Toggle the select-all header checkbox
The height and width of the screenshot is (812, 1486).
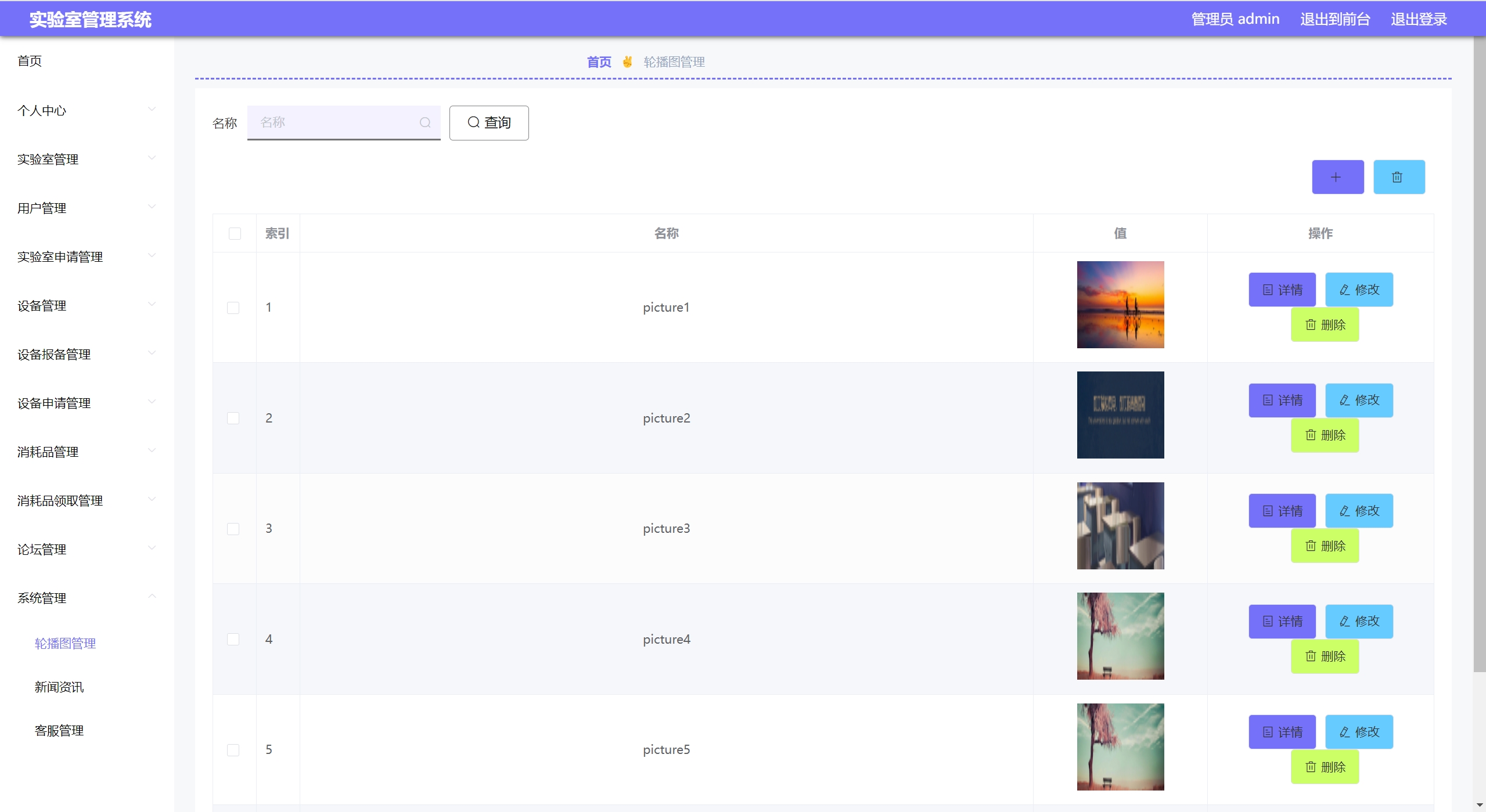(x=235, y=233)
